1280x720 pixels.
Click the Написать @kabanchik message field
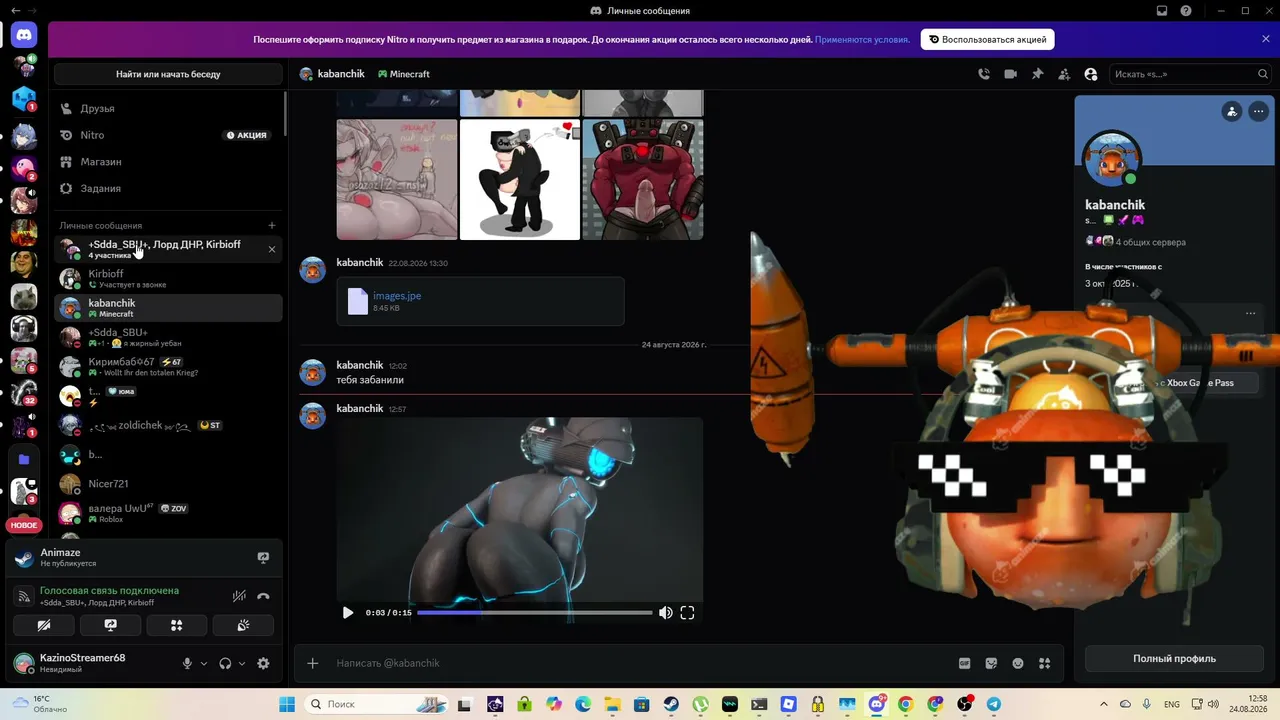(x=640, y=663)
